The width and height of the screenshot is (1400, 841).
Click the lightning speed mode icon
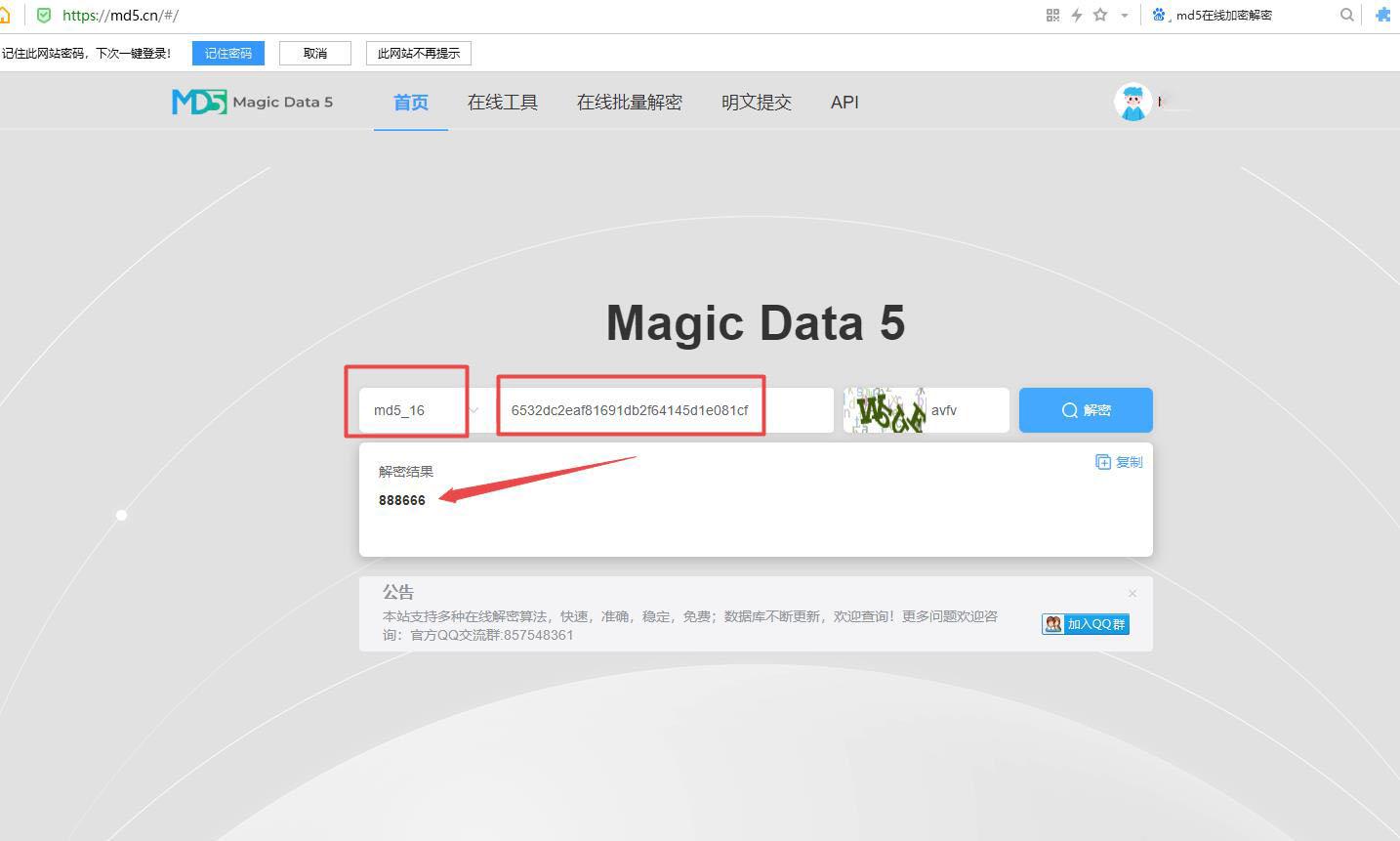point(1077,15)
